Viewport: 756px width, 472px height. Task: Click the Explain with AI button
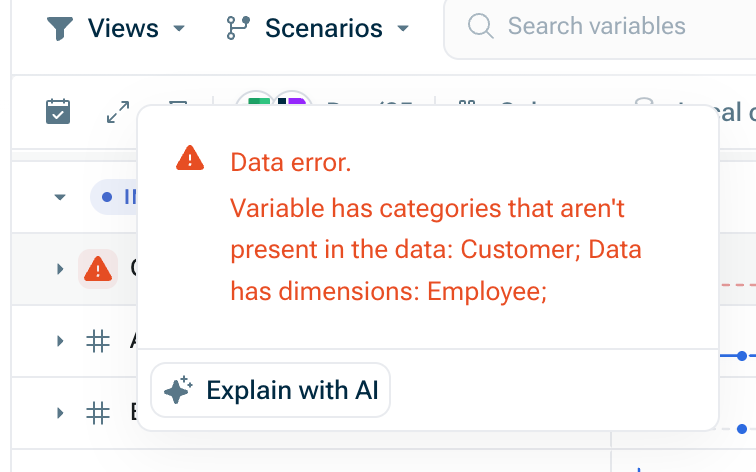[270, 390]
